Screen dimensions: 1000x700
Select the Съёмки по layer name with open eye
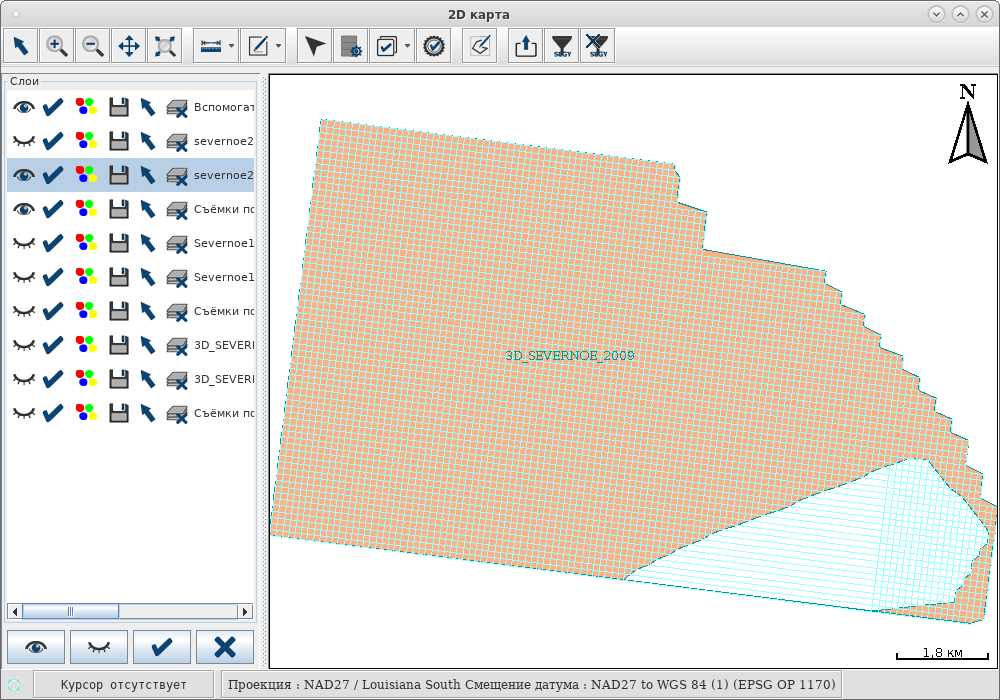tap(223, 209)
